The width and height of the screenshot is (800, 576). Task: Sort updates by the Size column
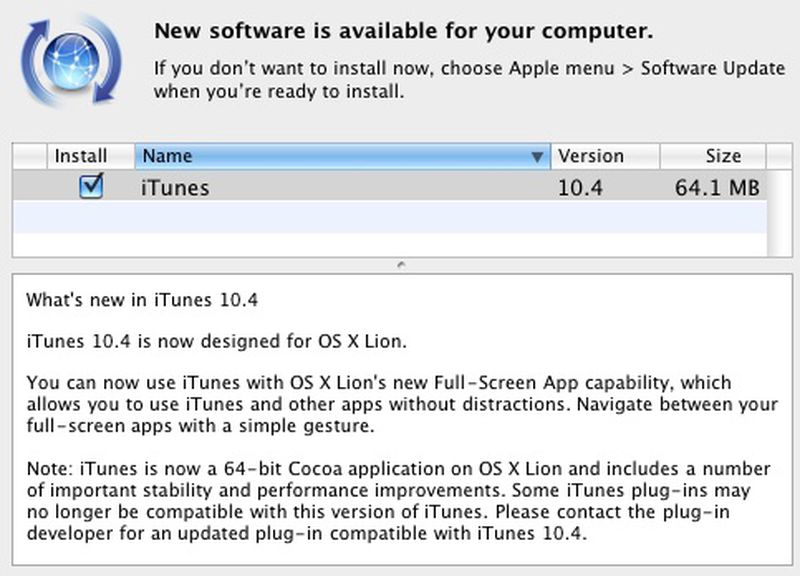722,156
